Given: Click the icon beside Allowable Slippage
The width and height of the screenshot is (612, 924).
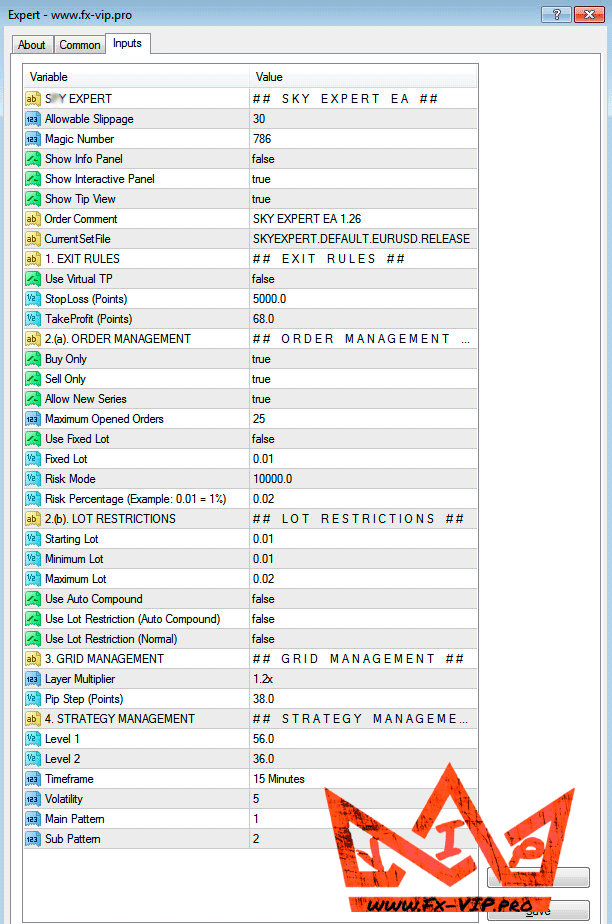Looking at the screenshot, I should (x=33, y=119).
